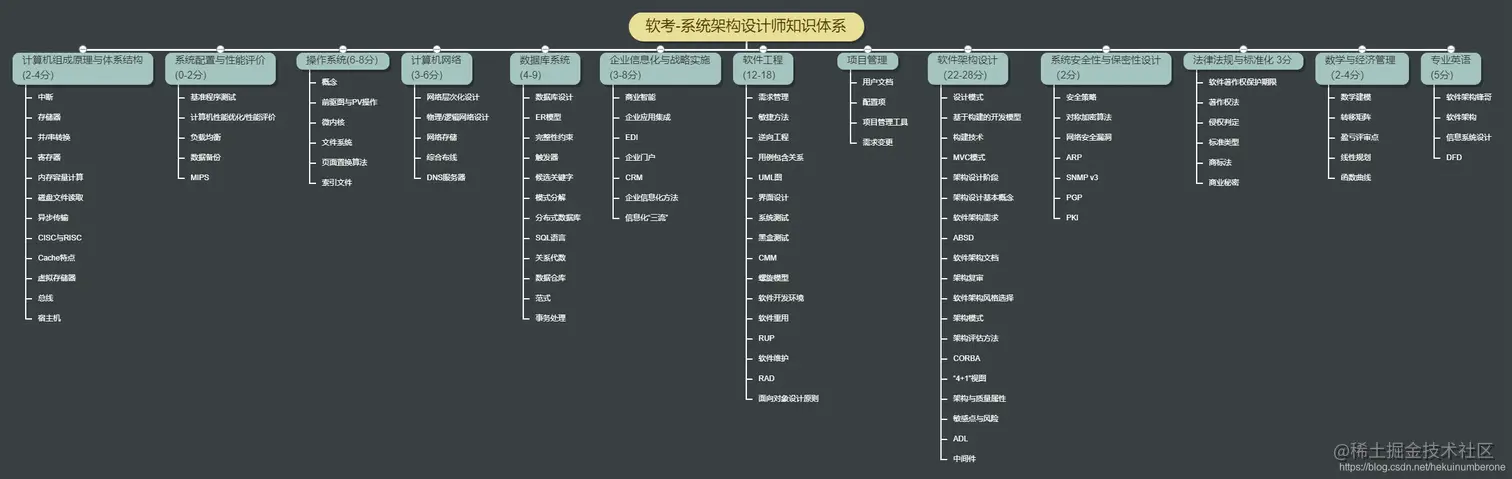Select the 数学与经济管理 (2-4分) node

click(1361, 67)
